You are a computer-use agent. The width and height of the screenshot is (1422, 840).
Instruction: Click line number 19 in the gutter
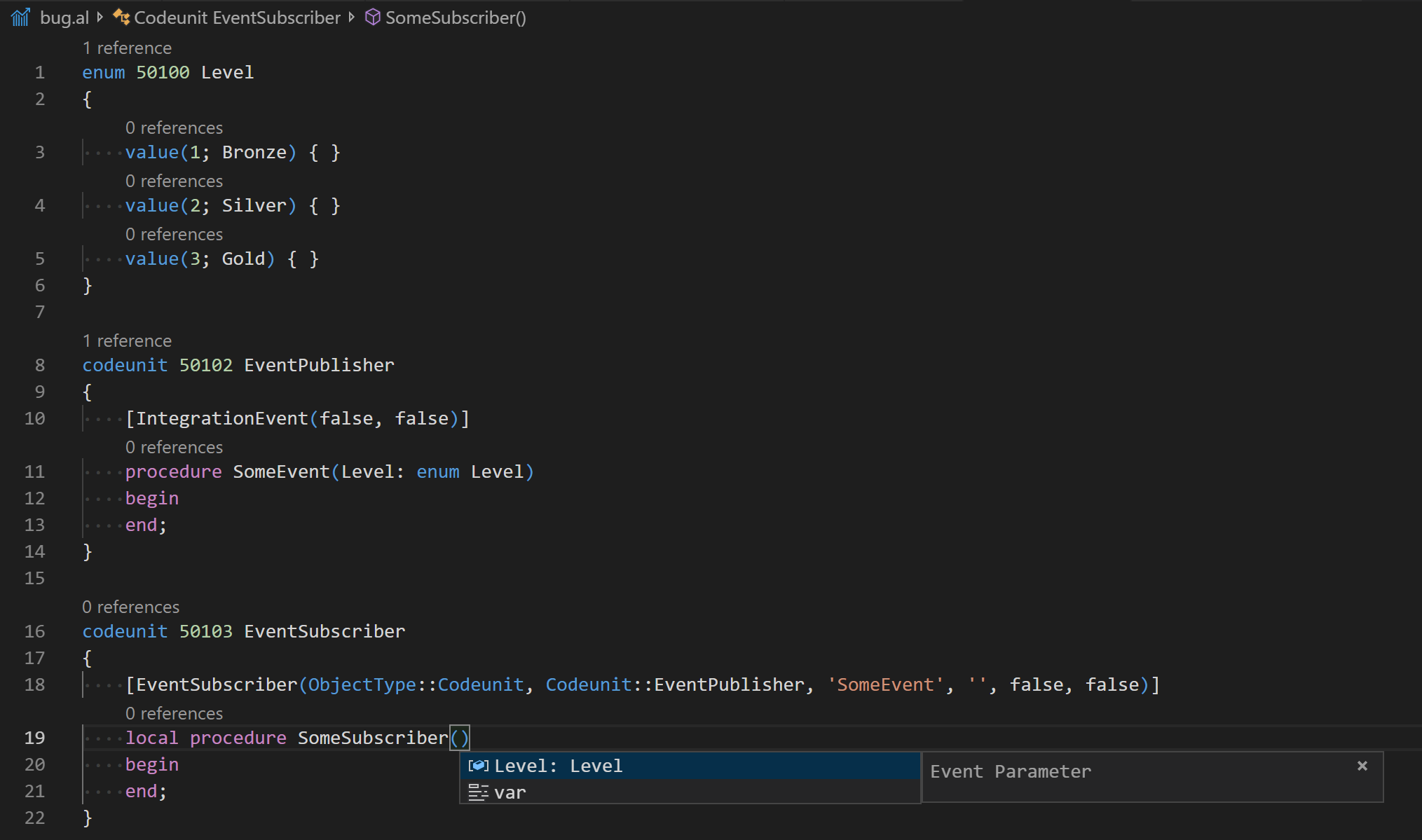(34, 738)
